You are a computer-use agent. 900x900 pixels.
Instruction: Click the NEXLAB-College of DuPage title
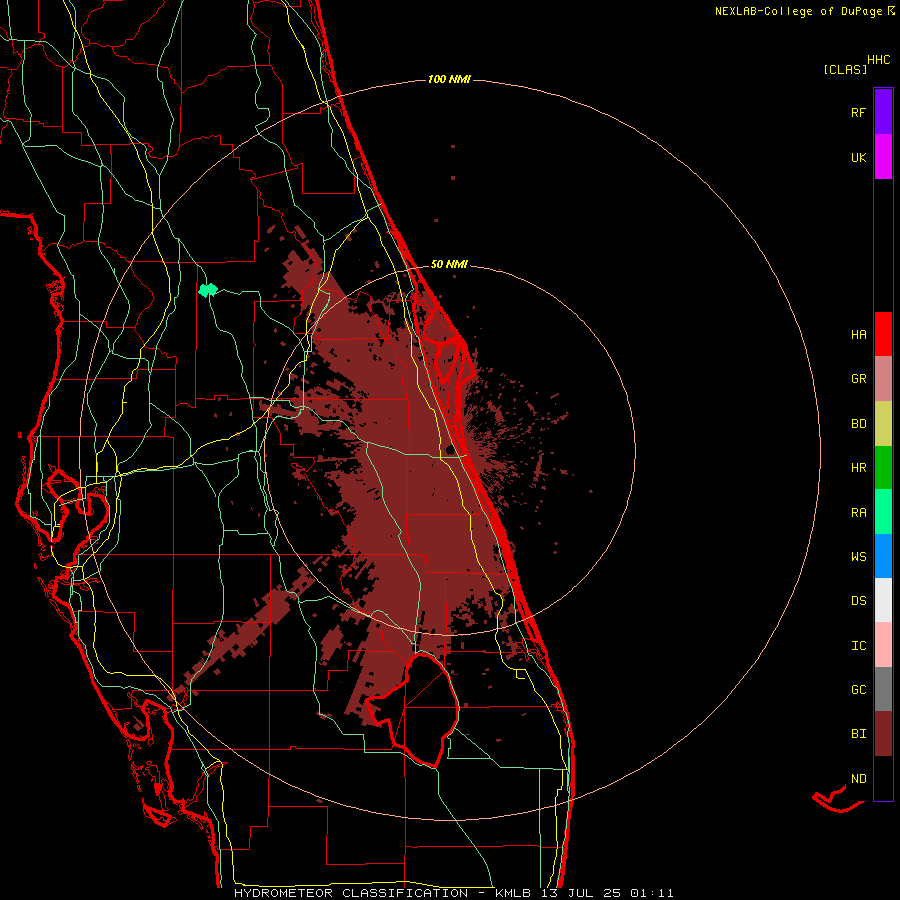[798, 11]
